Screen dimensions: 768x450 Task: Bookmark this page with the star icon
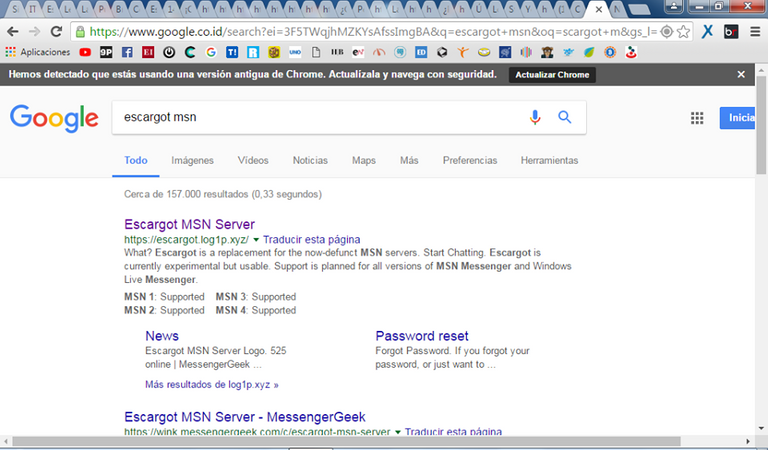[x=683, y=32]
